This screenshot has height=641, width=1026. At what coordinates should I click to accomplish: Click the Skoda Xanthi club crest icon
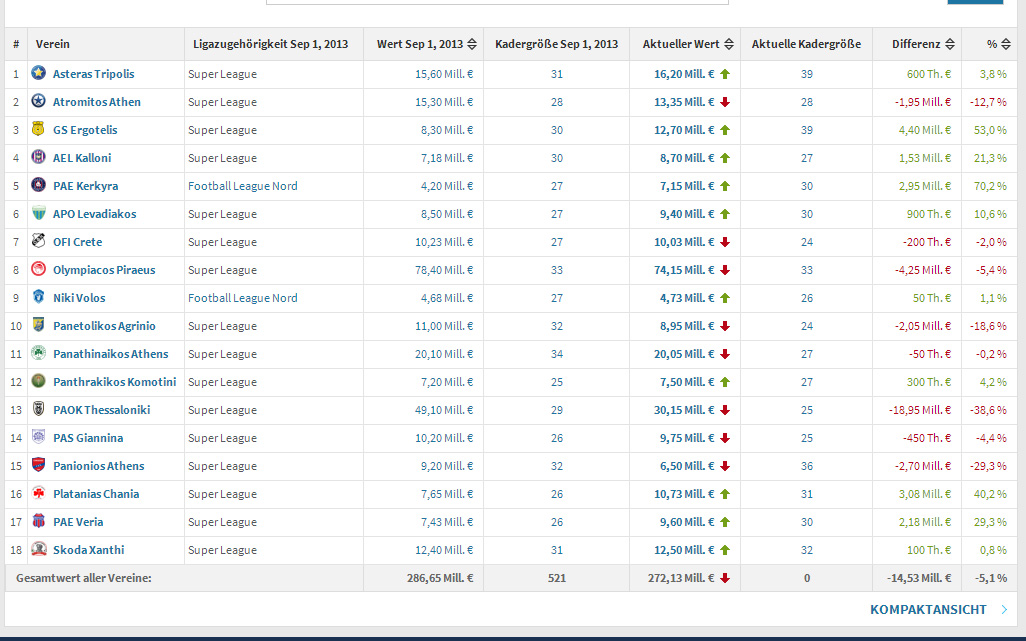pos(39,549)
